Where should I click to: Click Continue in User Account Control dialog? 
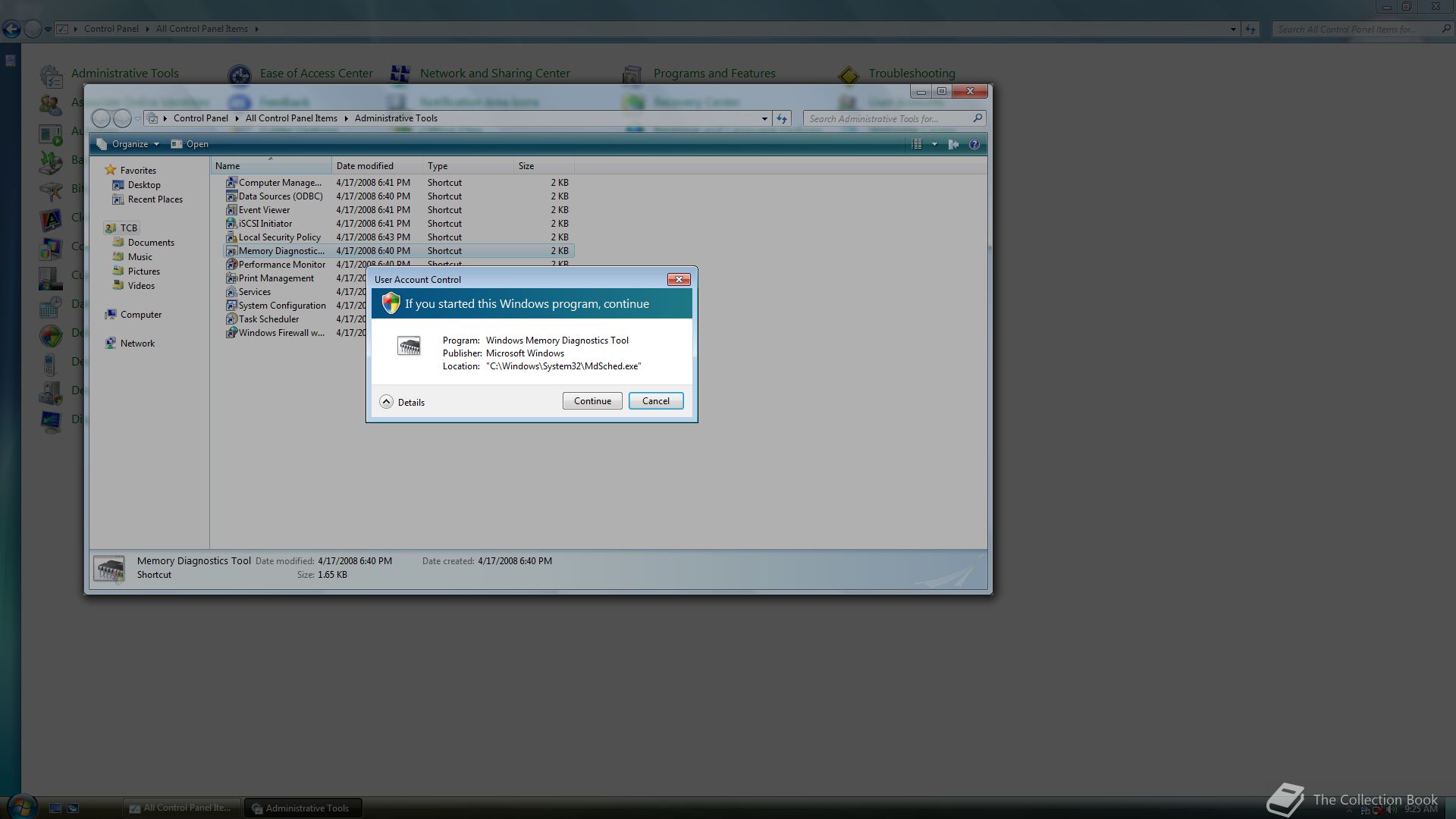point(592,401)
